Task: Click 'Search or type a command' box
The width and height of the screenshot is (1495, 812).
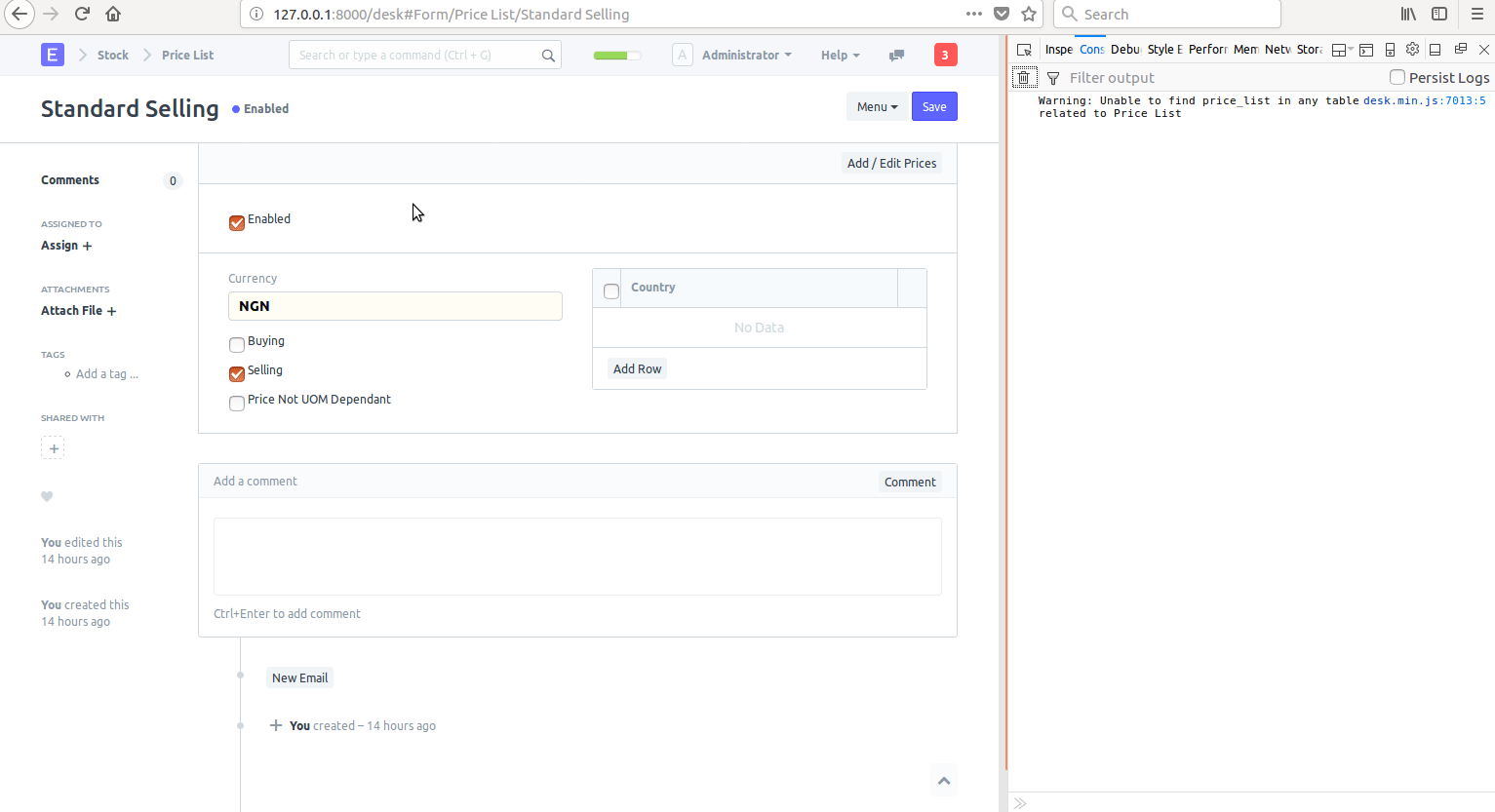Action: coord(425,56)
